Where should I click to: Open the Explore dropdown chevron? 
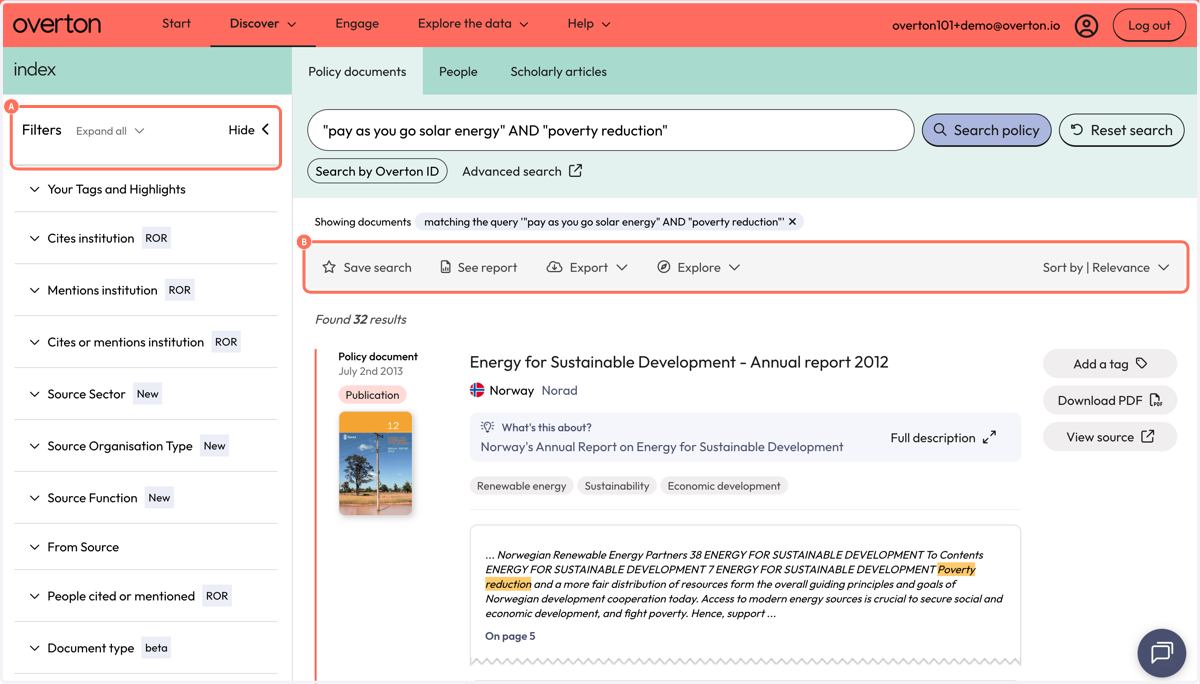point(734,267)
